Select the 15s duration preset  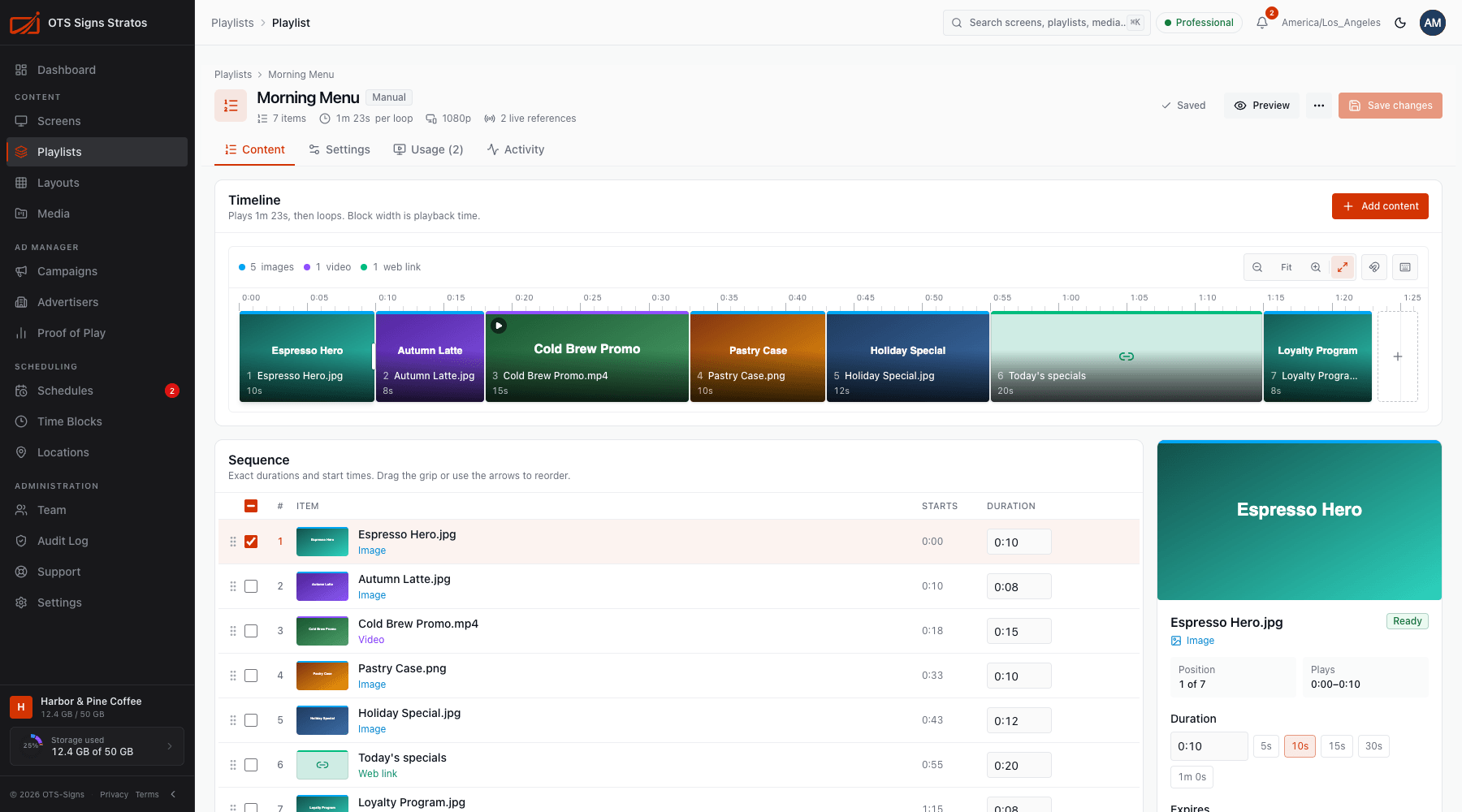tap(1337, 746)
